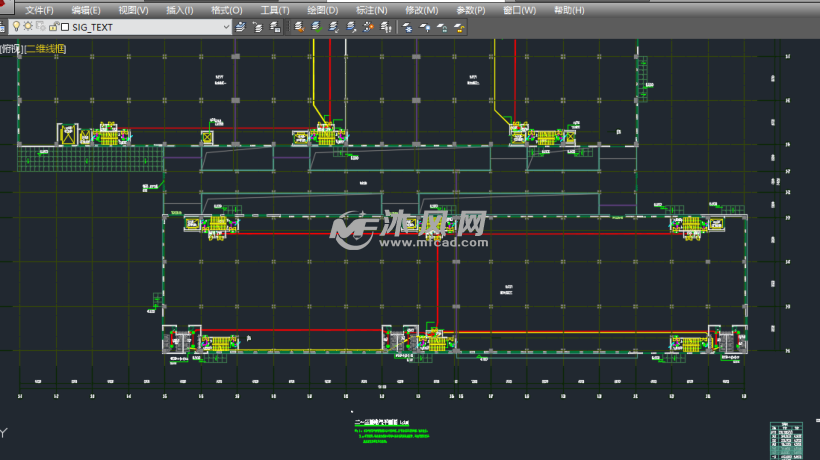Open the 帮助(H) menu
Screen dimensions: 820x460
click(x=569, y=10)
